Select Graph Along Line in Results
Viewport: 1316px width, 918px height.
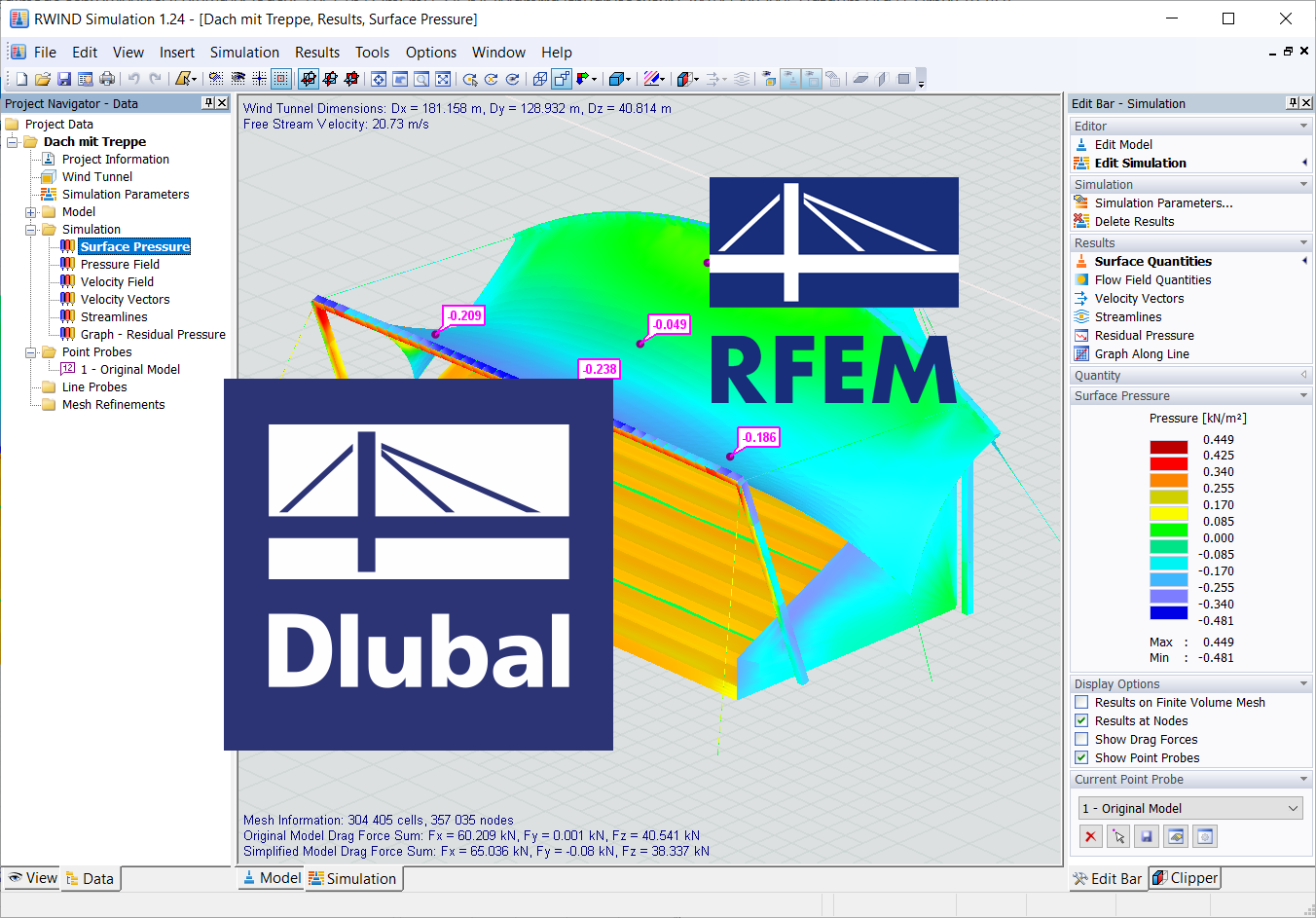(1142, 353)
